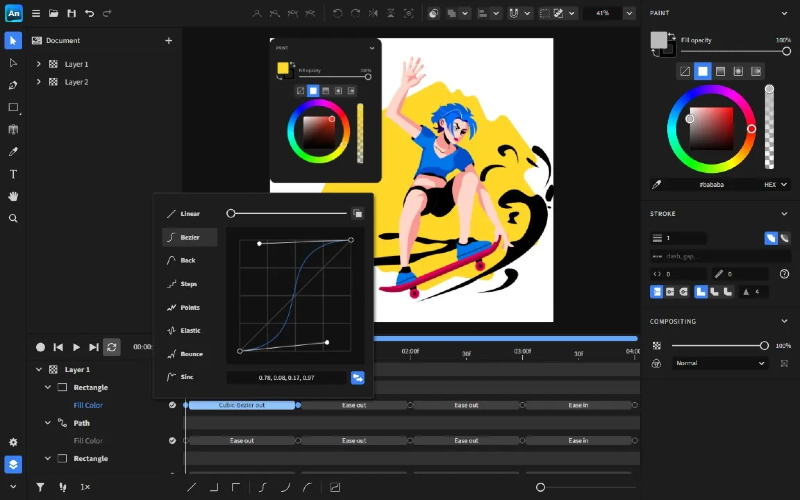Click the 1× playback speed button
The height and width of the screenshot is (500, 800).
pos(85,487)
